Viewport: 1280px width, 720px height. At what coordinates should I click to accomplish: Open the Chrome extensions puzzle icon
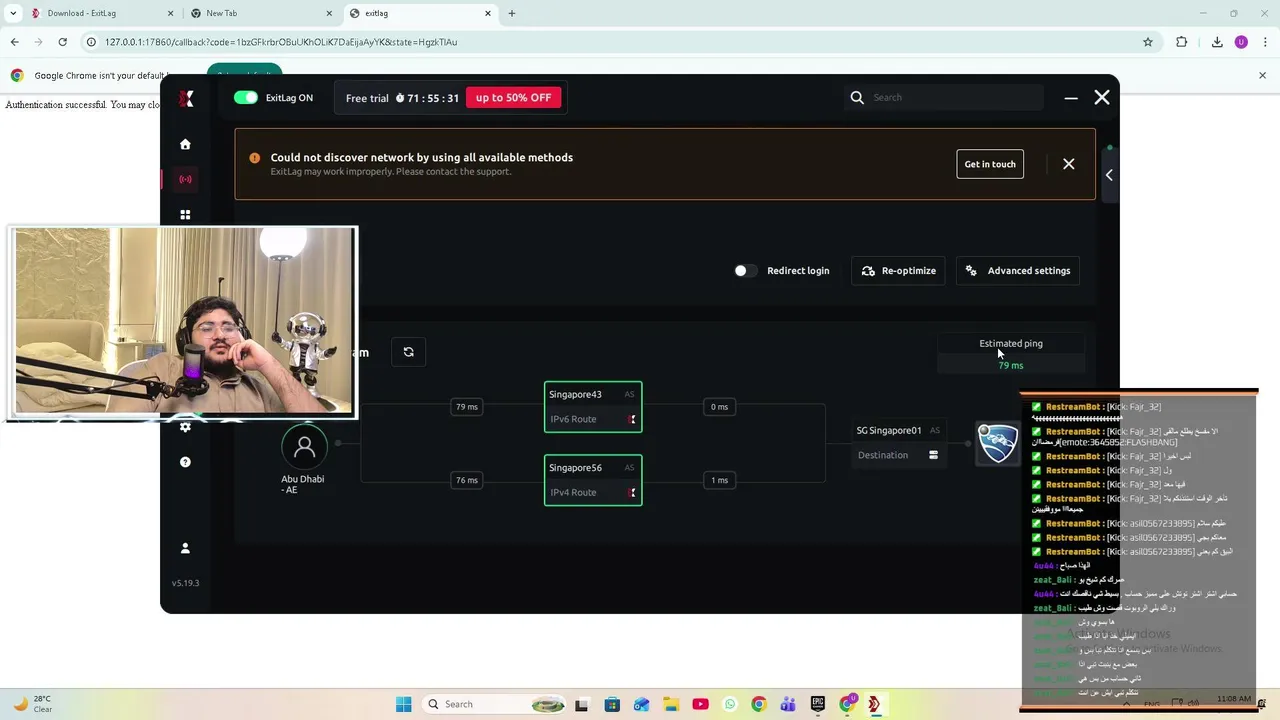point(1181,42)
